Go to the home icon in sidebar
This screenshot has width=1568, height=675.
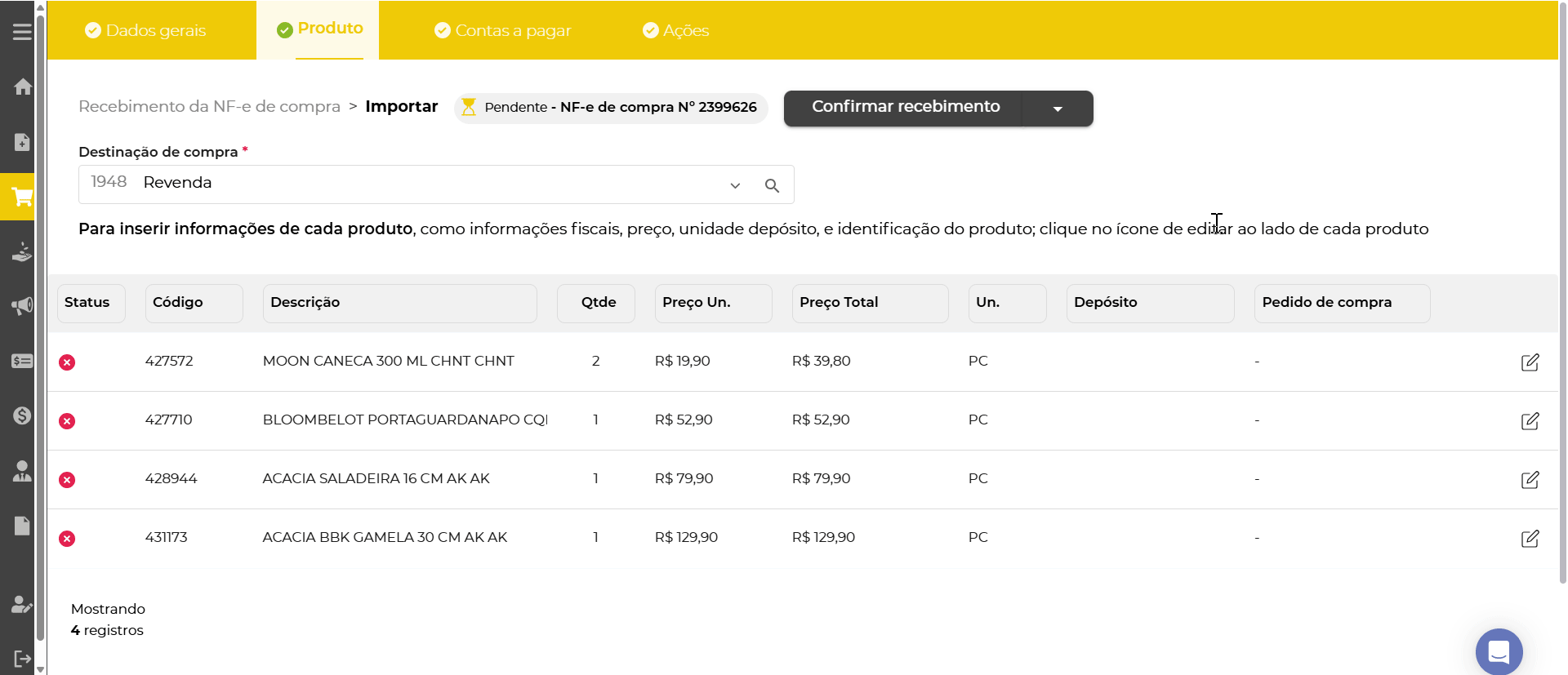[22, 87]
